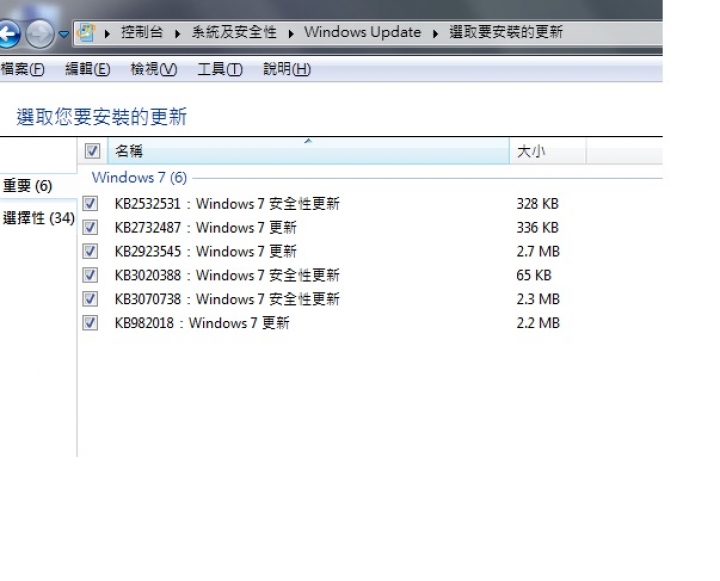
Task: Click the 328 KB size value
Action: (537, 203)
